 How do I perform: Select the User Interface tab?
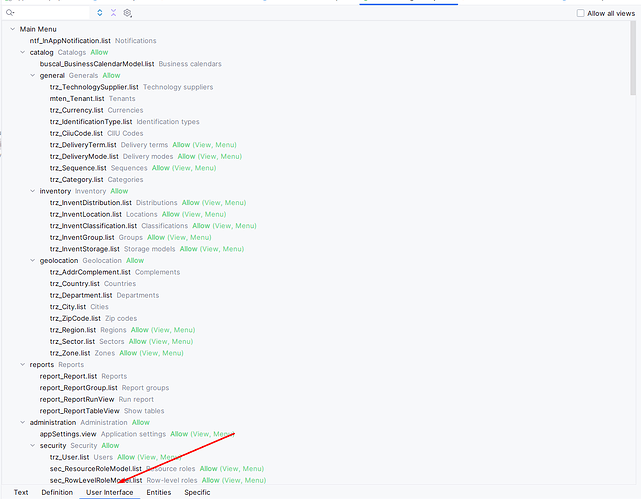pos(110,492)
